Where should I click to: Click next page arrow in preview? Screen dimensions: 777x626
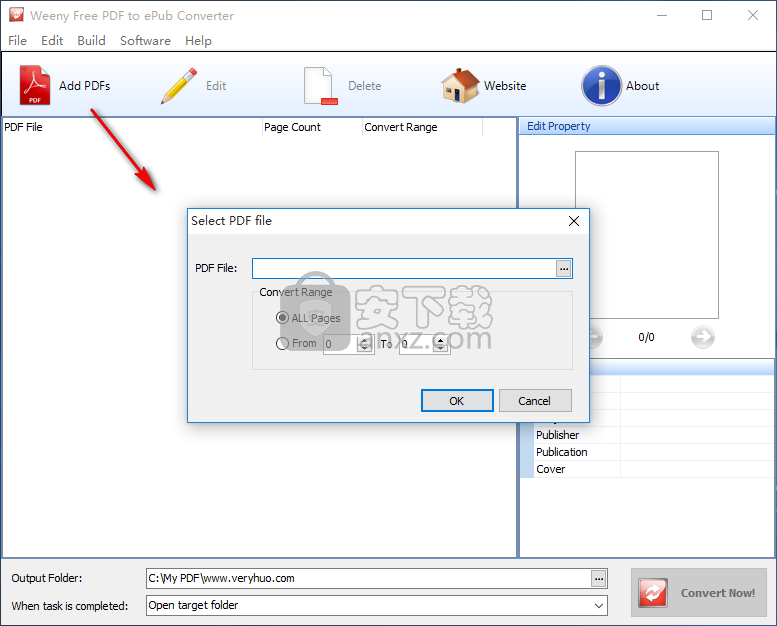(703, 338)
